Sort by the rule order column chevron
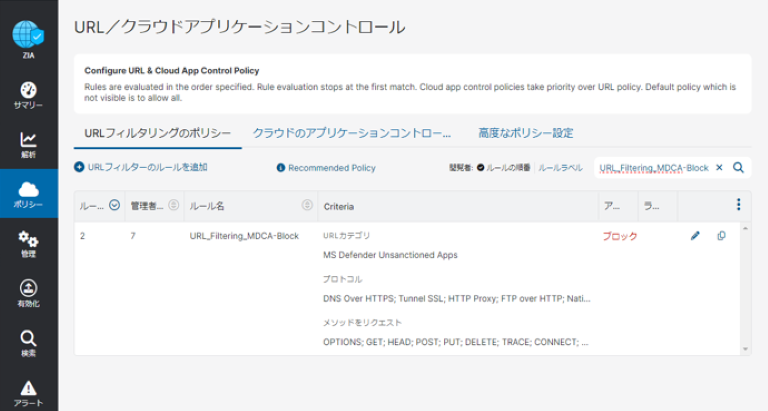Viewport: 768px width, 411px height. [x=115, y=205]
